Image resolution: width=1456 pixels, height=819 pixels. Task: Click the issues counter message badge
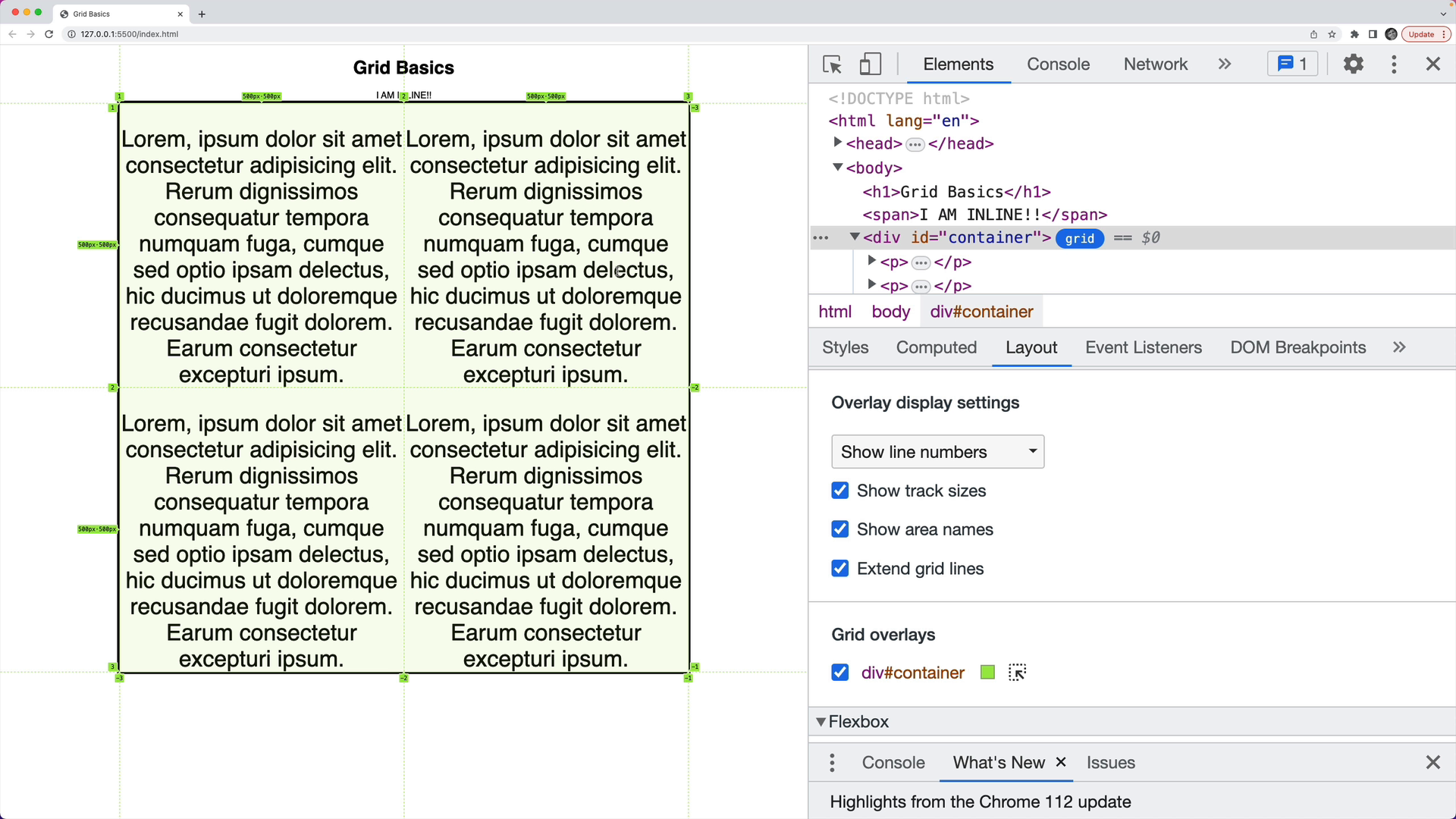1292,64
